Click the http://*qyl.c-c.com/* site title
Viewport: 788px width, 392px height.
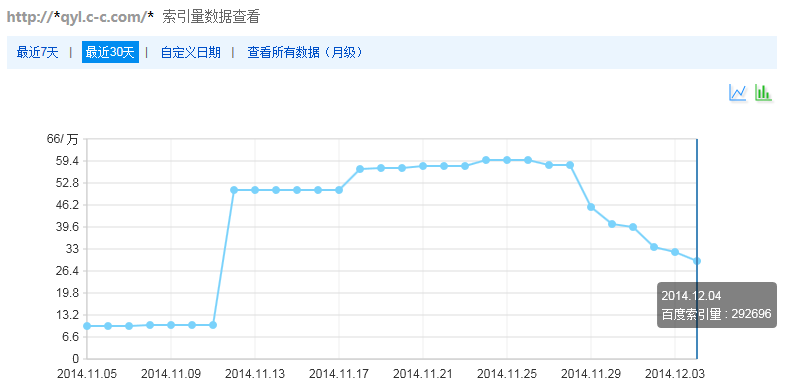point(79,17)
